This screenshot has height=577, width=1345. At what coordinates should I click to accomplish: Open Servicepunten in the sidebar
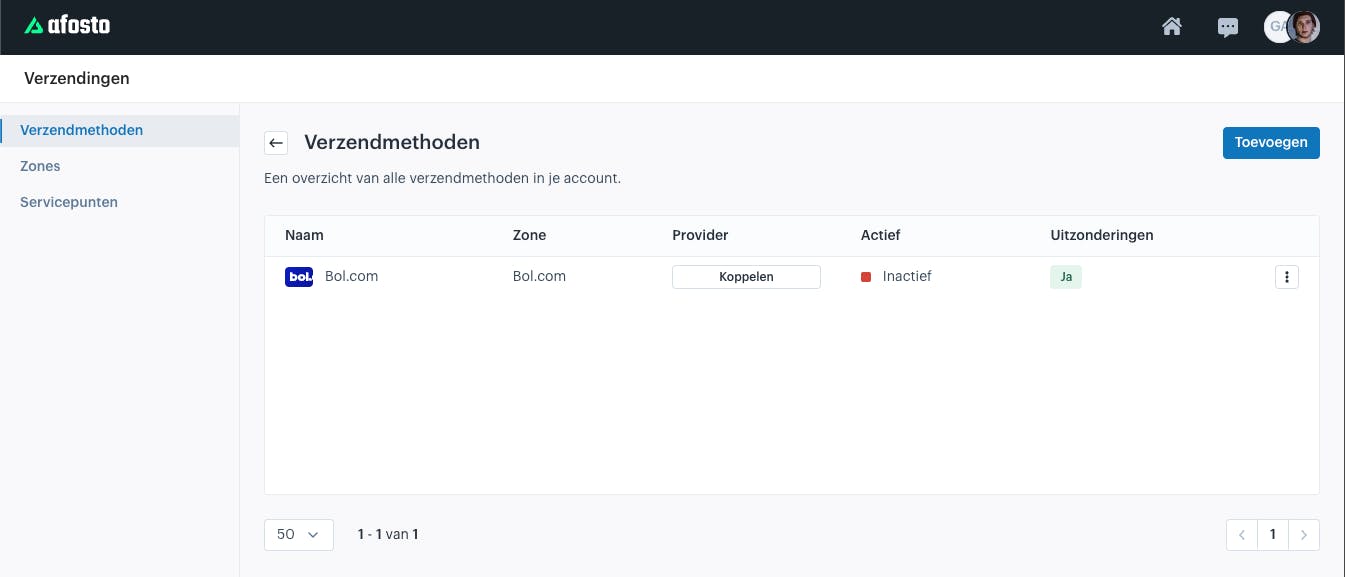coord(69,202)
